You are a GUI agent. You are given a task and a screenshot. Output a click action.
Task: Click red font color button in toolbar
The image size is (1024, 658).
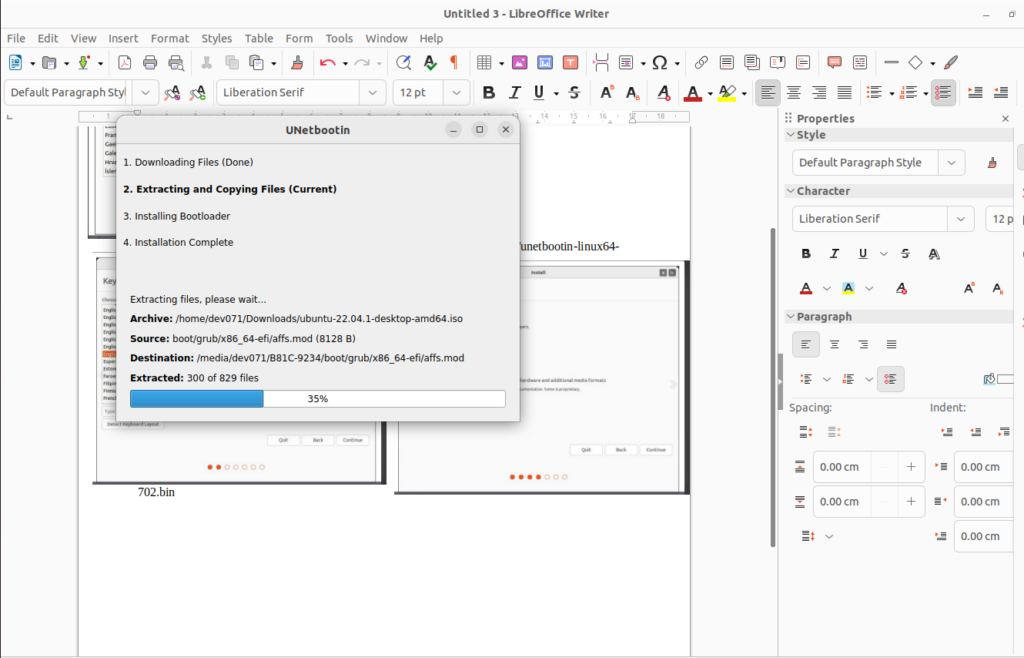coord(693,93)
